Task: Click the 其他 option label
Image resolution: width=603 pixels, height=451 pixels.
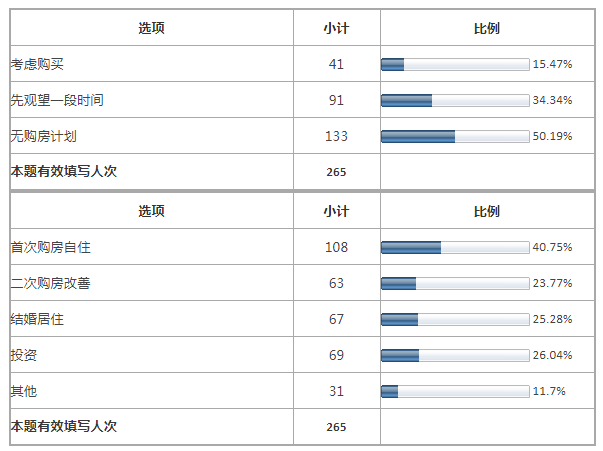Action: pyautogui.click(x=24, y=391)
